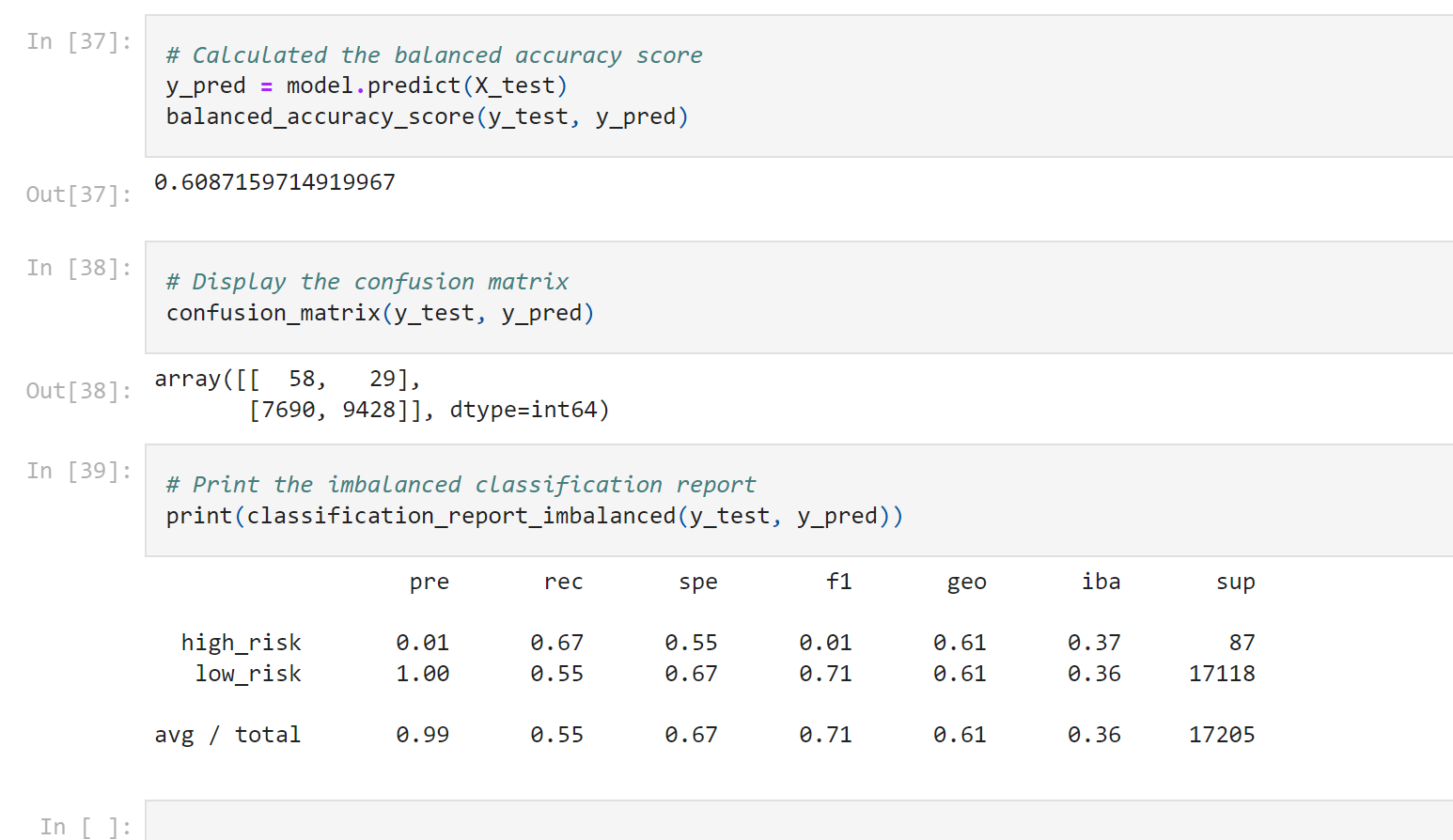Click the 'pre' column header
This screenshot has width=1453, height=840.
[x=430, y=583]
